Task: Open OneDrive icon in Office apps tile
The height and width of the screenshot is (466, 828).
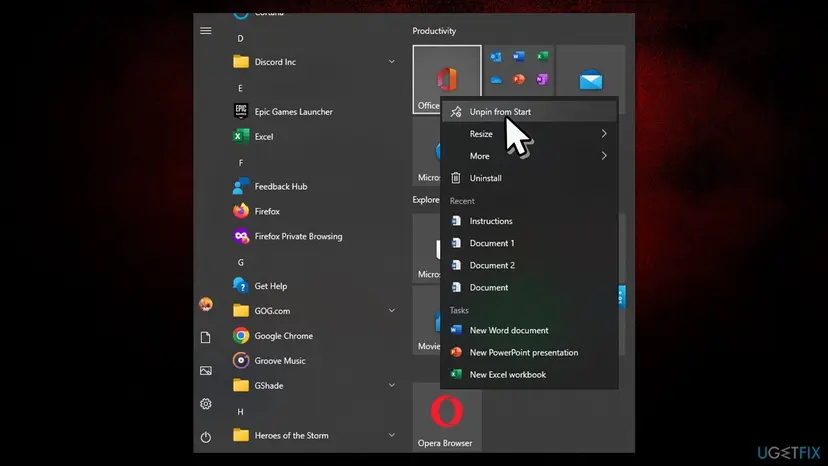Action: (496, 80)
